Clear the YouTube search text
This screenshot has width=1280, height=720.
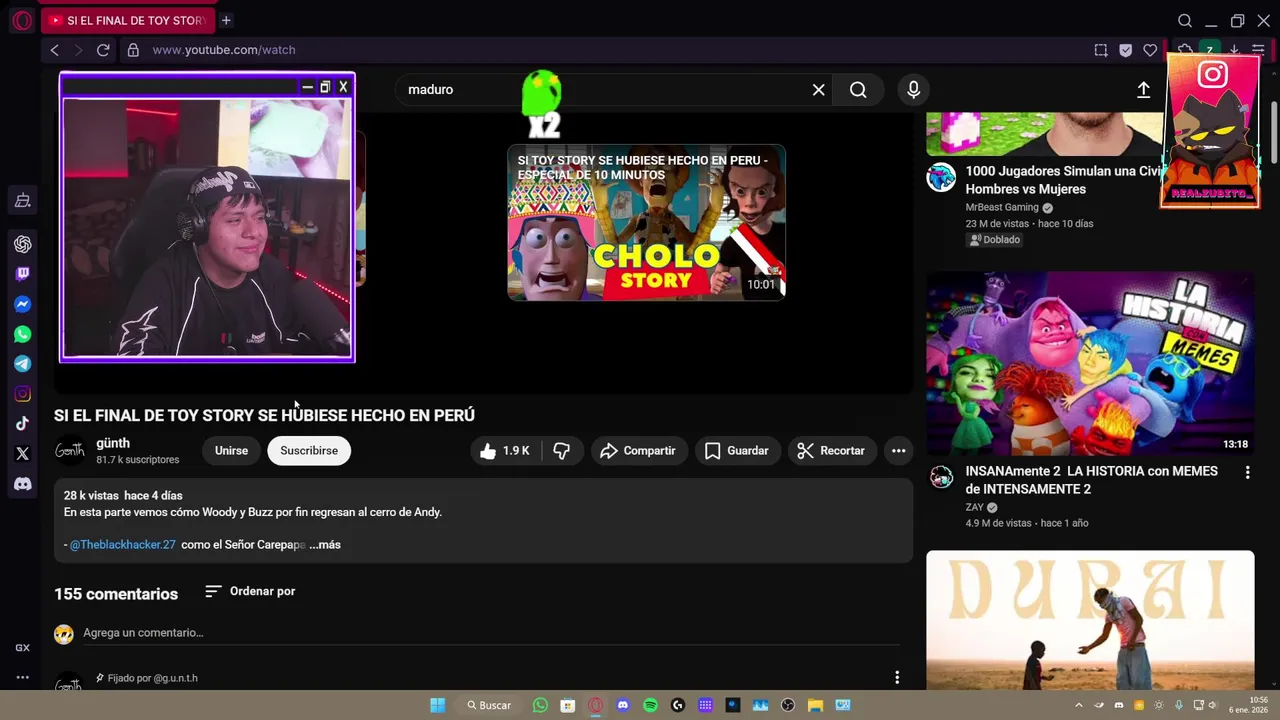point(818,90)
